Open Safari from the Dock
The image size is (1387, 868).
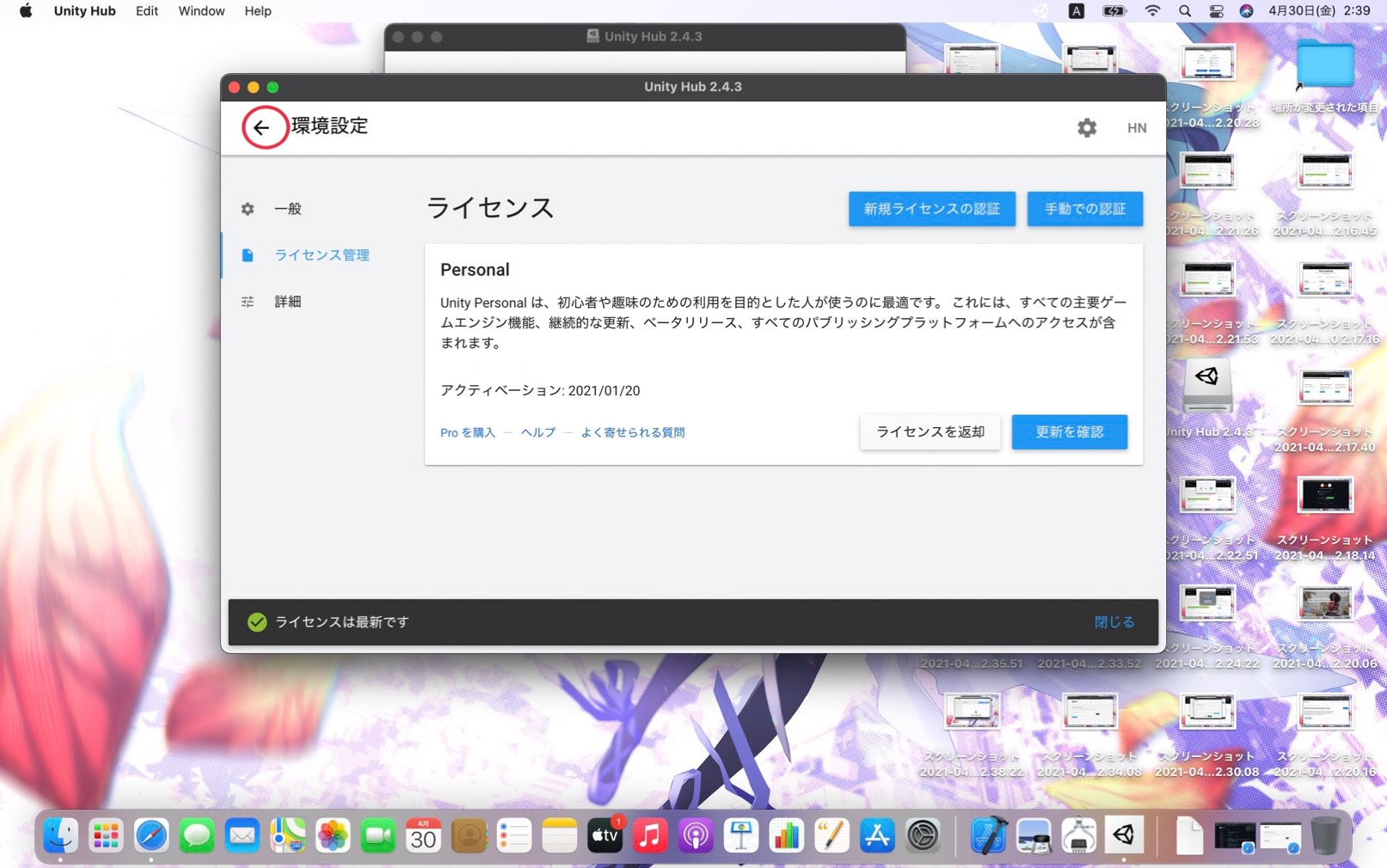click(x=151, y=835)
